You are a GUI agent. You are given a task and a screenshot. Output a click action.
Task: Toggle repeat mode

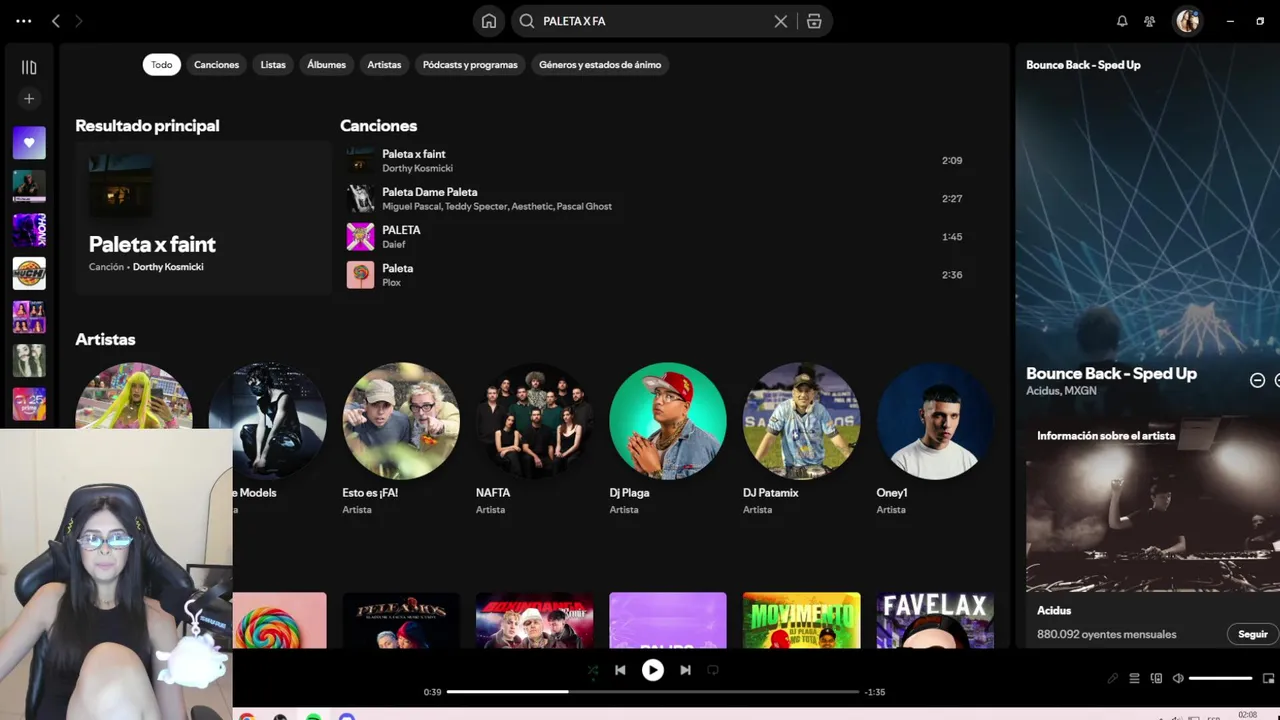(x=713, y=670)
